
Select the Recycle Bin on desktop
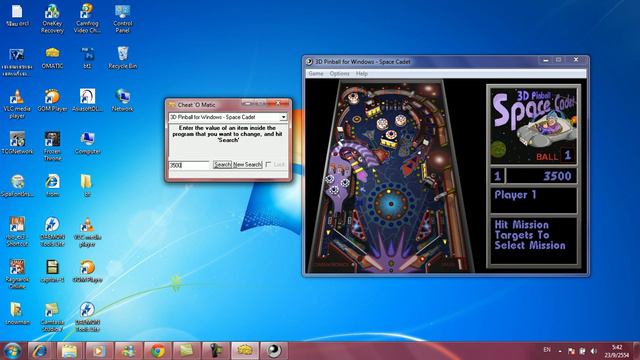click(x=122, y=58)
